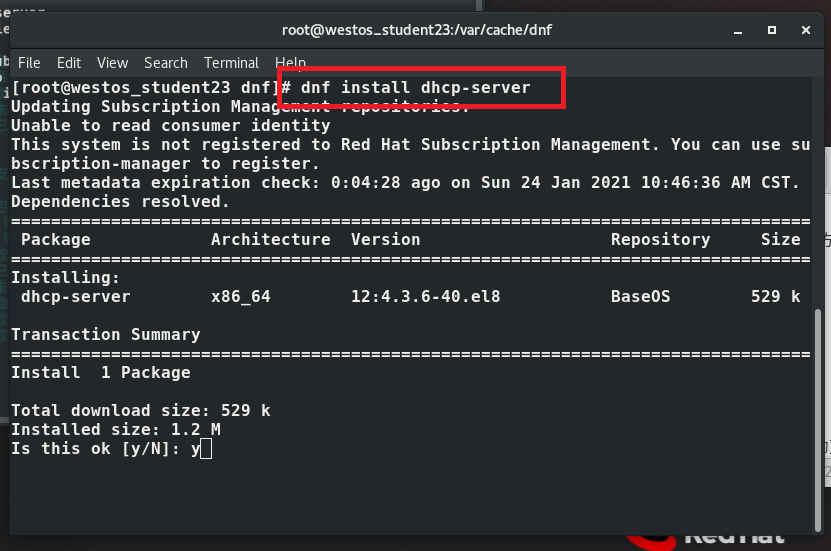Click the 'Package' column header
The image size is (831, 551).
click(x=56, y=239)
